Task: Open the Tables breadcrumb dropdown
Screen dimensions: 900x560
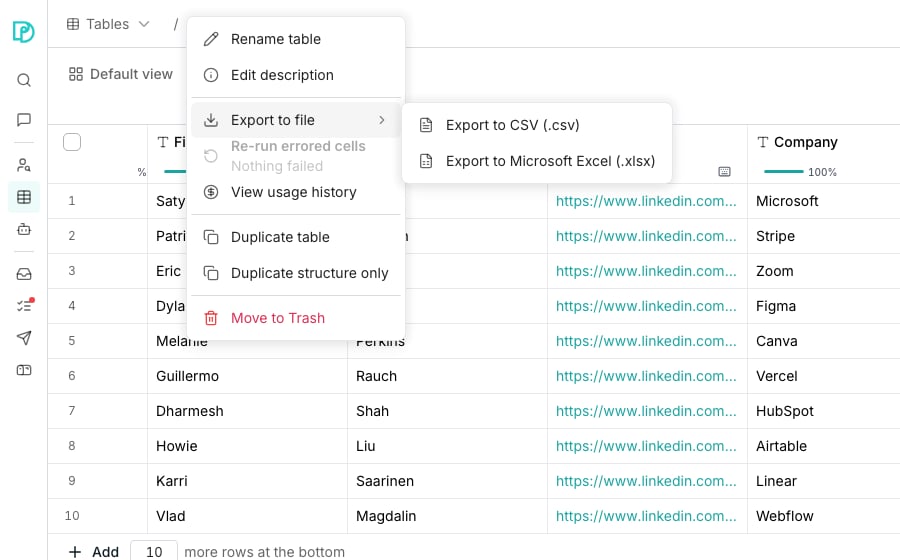Action: [x=108, y=24]
